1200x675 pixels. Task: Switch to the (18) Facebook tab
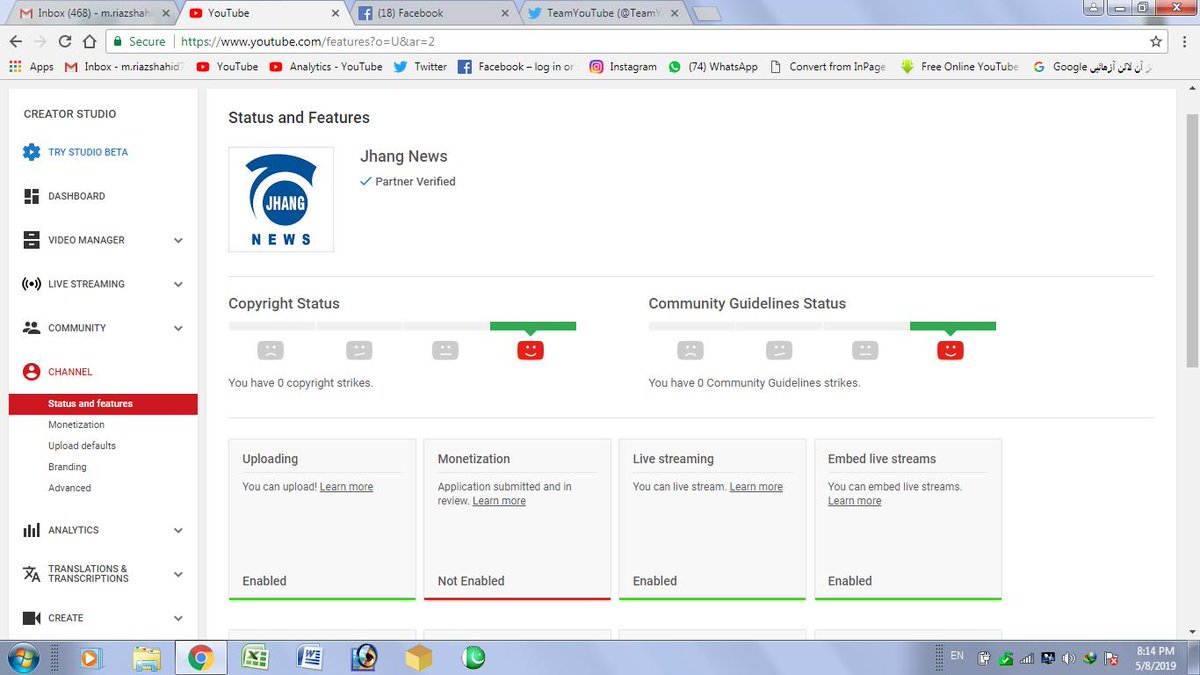point(433,14)
